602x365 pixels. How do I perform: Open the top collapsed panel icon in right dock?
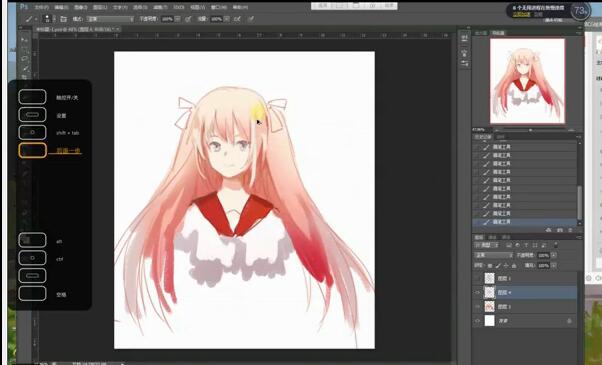pyautogui.click(x=465, y=38)
